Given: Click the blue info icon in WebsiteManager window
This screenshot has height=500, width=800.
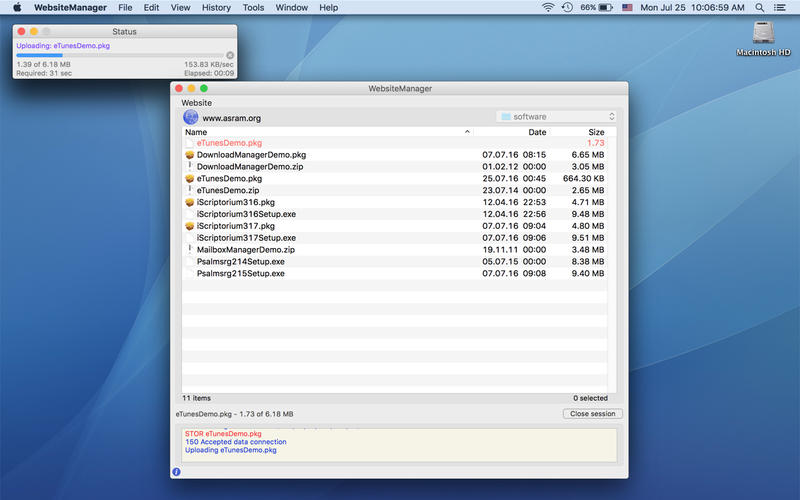Looking at the screenshot, I should click(176, 472).
